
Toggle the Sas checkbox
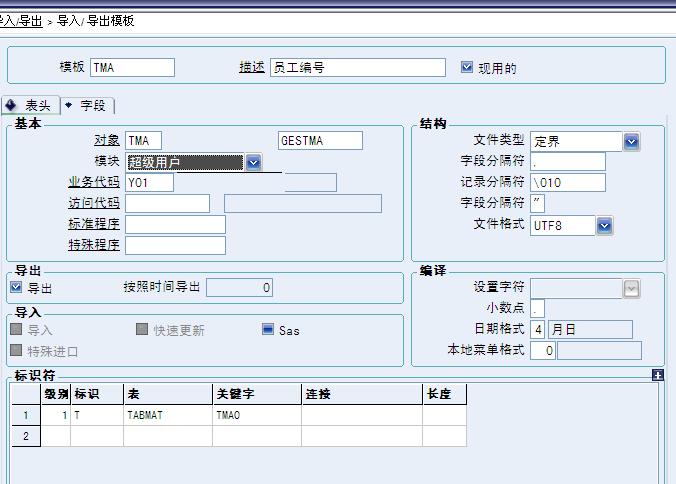tap(268, 330)
